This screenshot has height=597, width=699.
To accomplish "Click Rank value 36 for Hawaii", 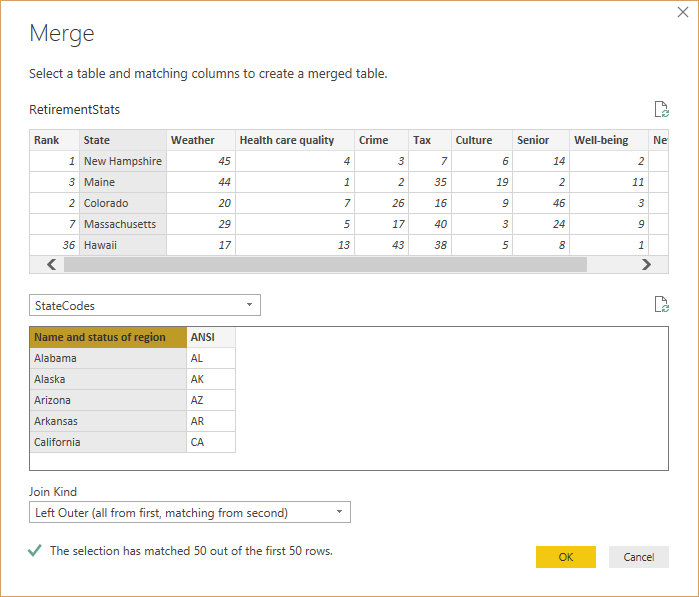I will [x=54, y=245].
